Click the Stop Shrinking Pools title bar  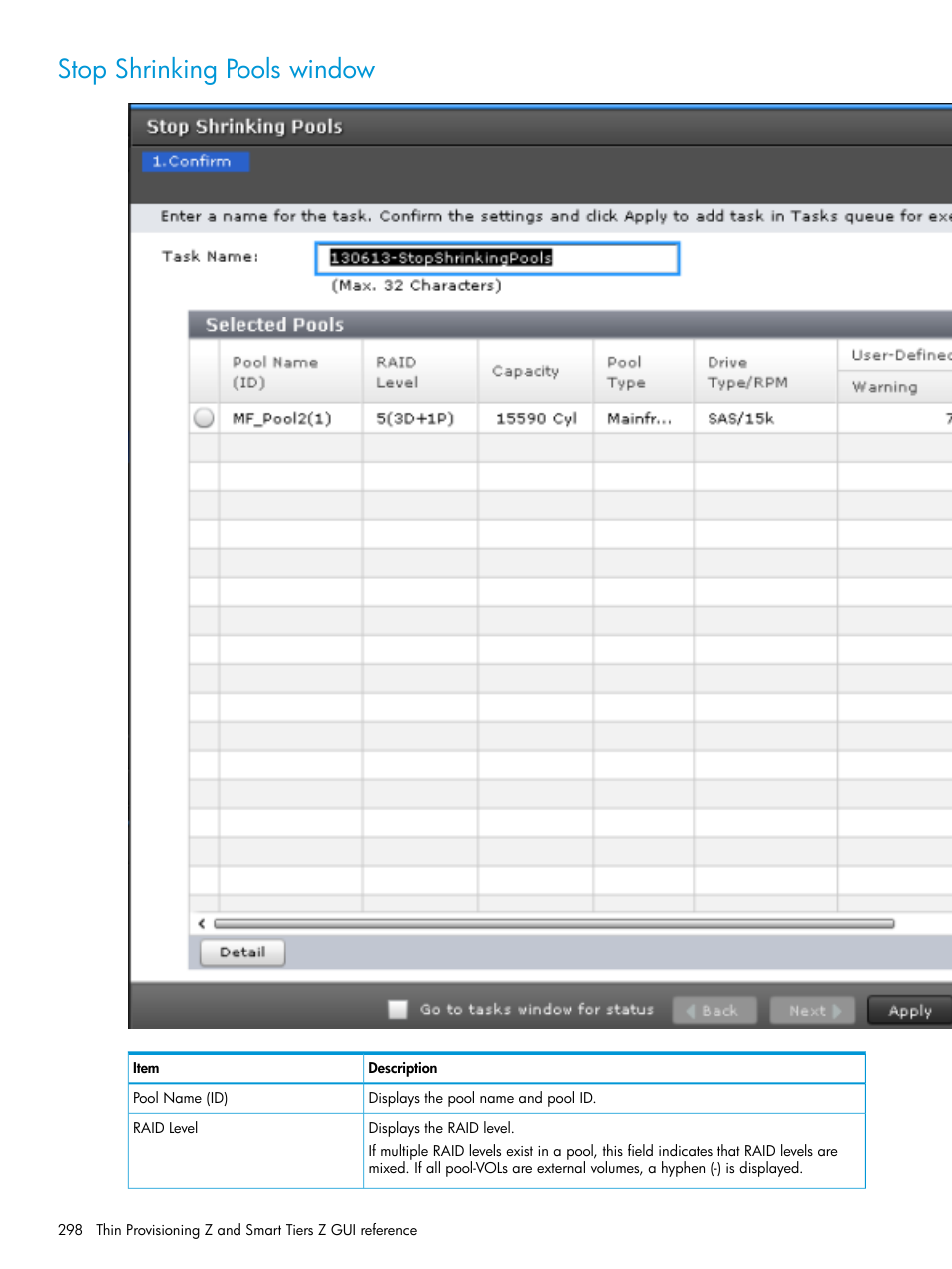(x=541, y=127)
